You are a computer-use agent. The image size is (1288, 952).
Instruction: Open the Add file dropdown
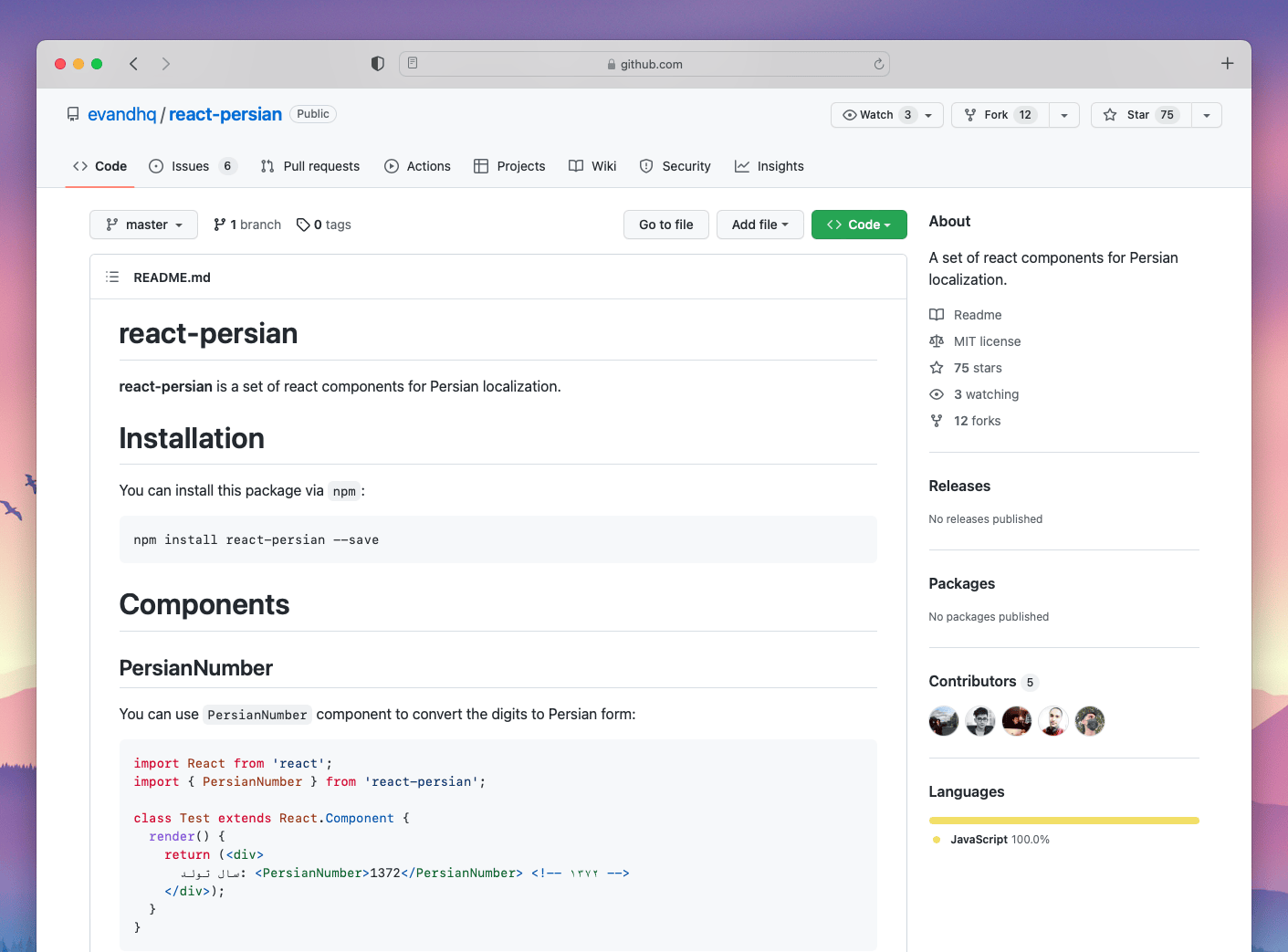coord(759,225)
